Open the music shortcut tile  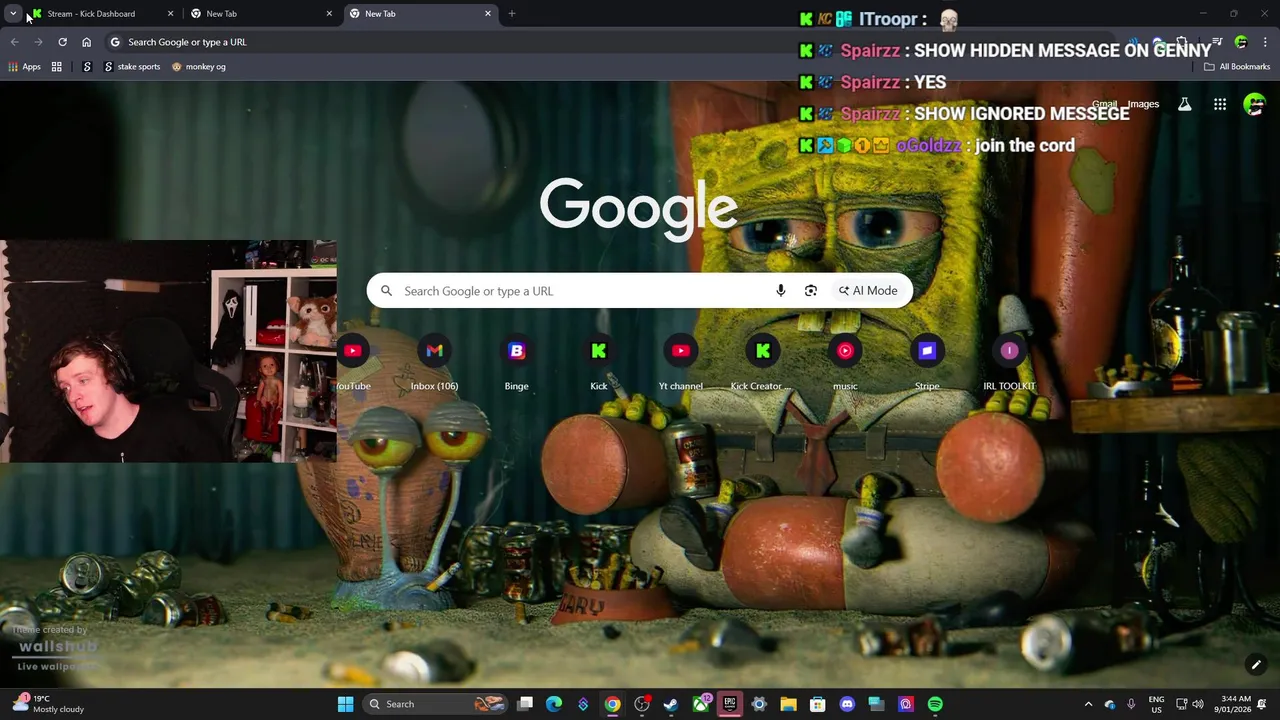[845, 363]
